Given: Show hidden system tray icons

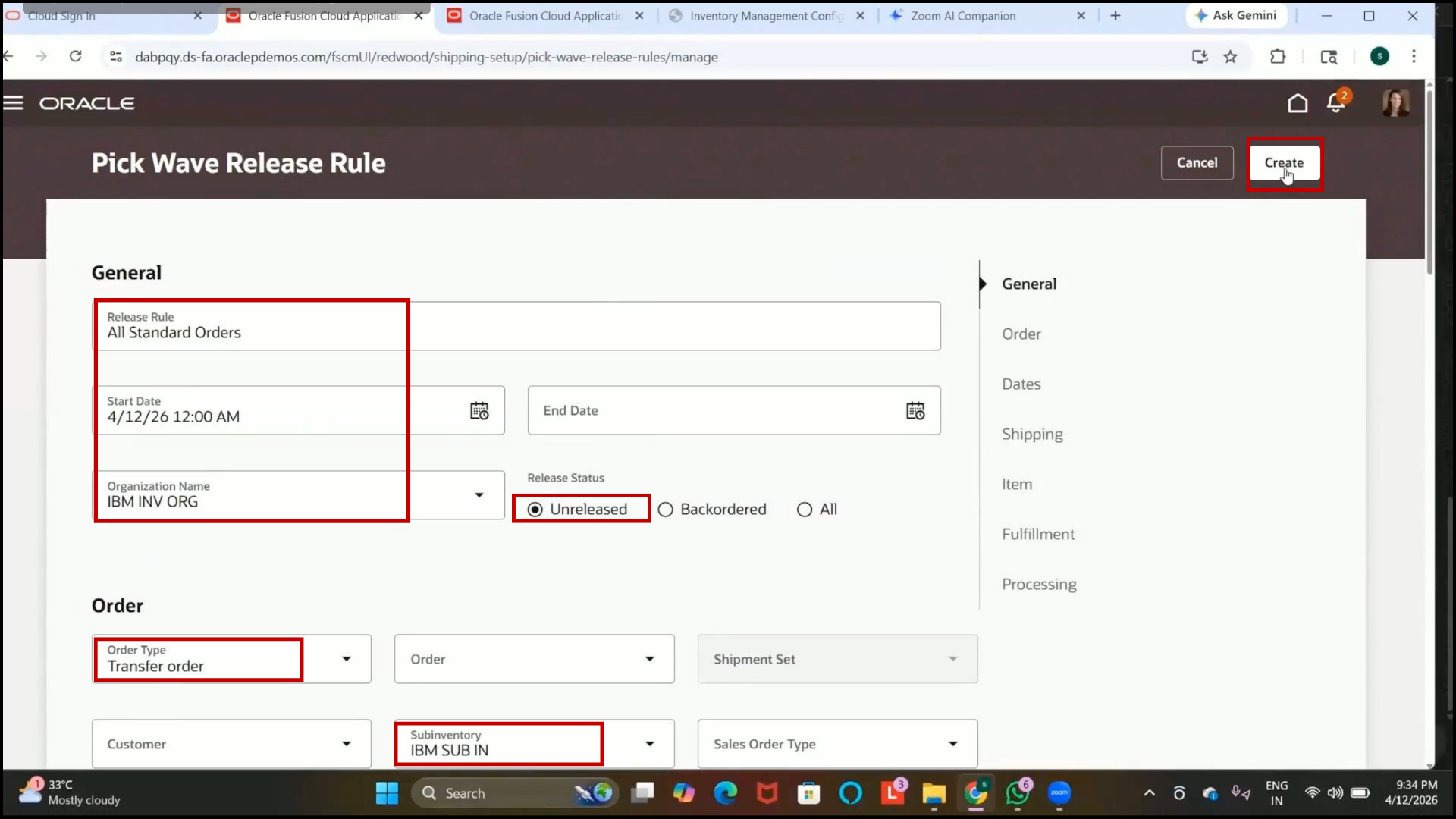Looking at the screenshot, I should pos(1150,793).
